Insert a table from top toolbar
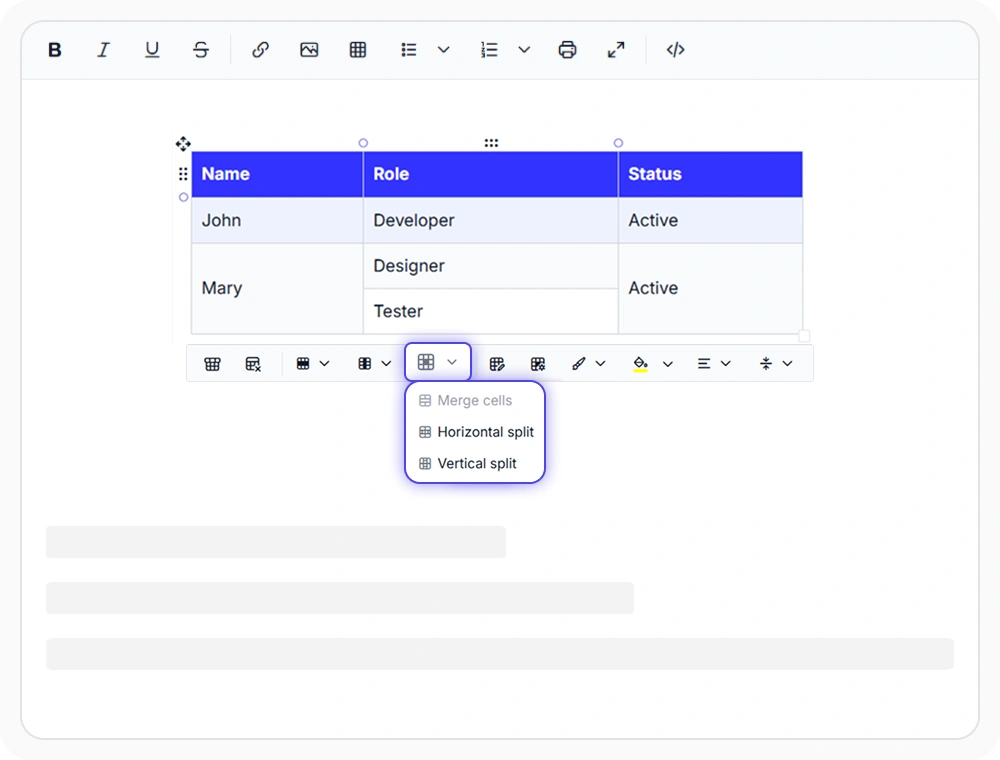The height and width of the screenshot is (760, 1000). (x=358, y=50)
